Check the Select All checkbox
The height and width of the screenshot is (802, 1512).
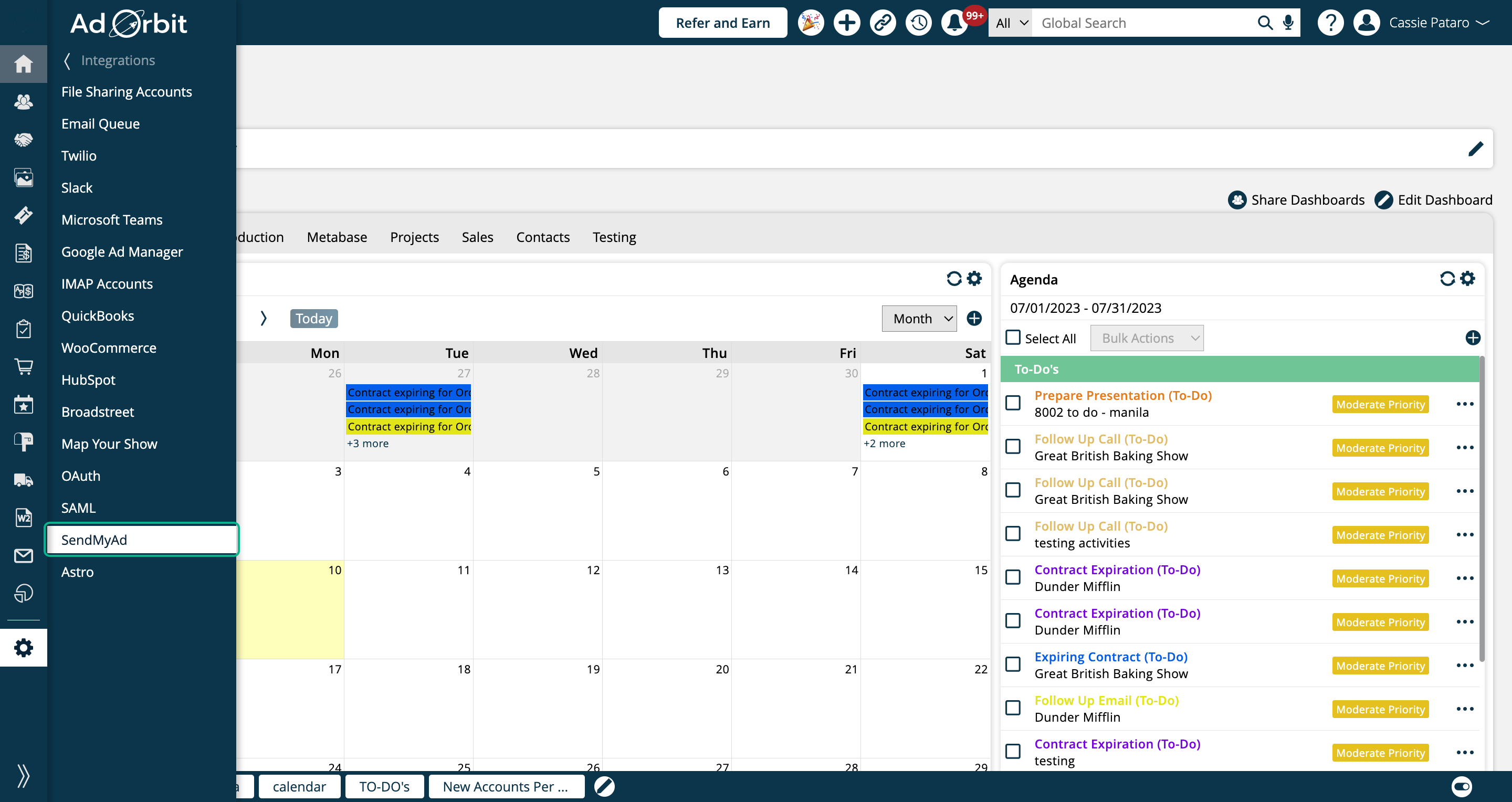(x=1013, y=337)
